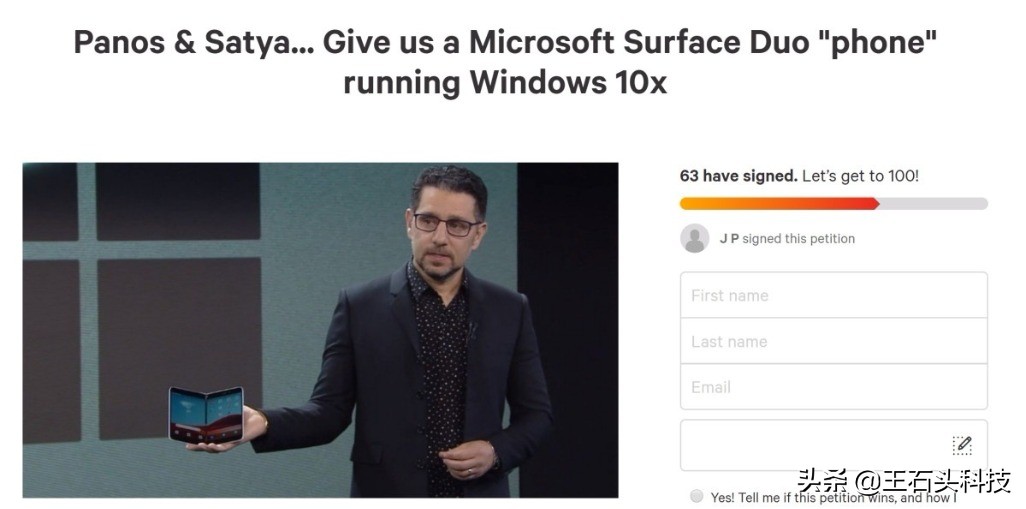Focus the Last name field
Viewport: 1026px width, 509px height.
coord(834,341)
